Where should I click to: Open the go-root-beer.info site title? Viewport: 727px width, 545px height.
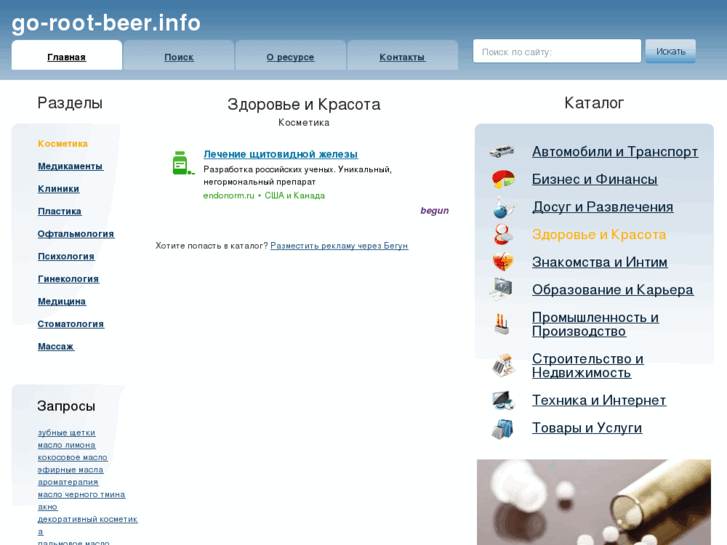[106, 23]
